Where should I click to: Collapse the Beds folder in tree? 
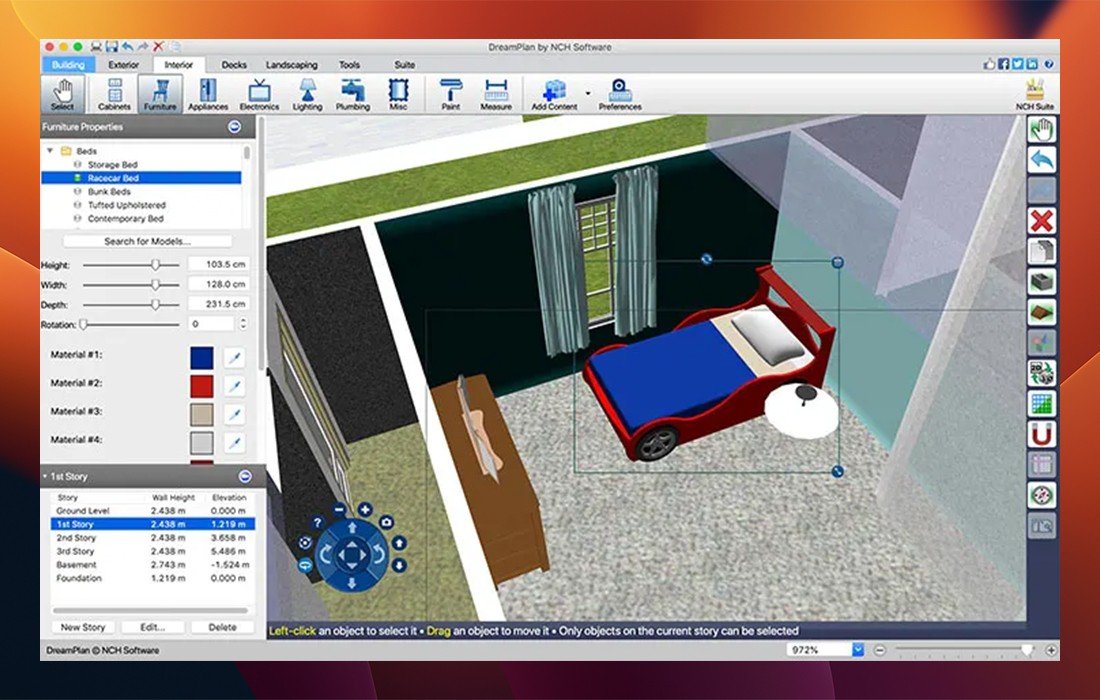coord(50,151)
